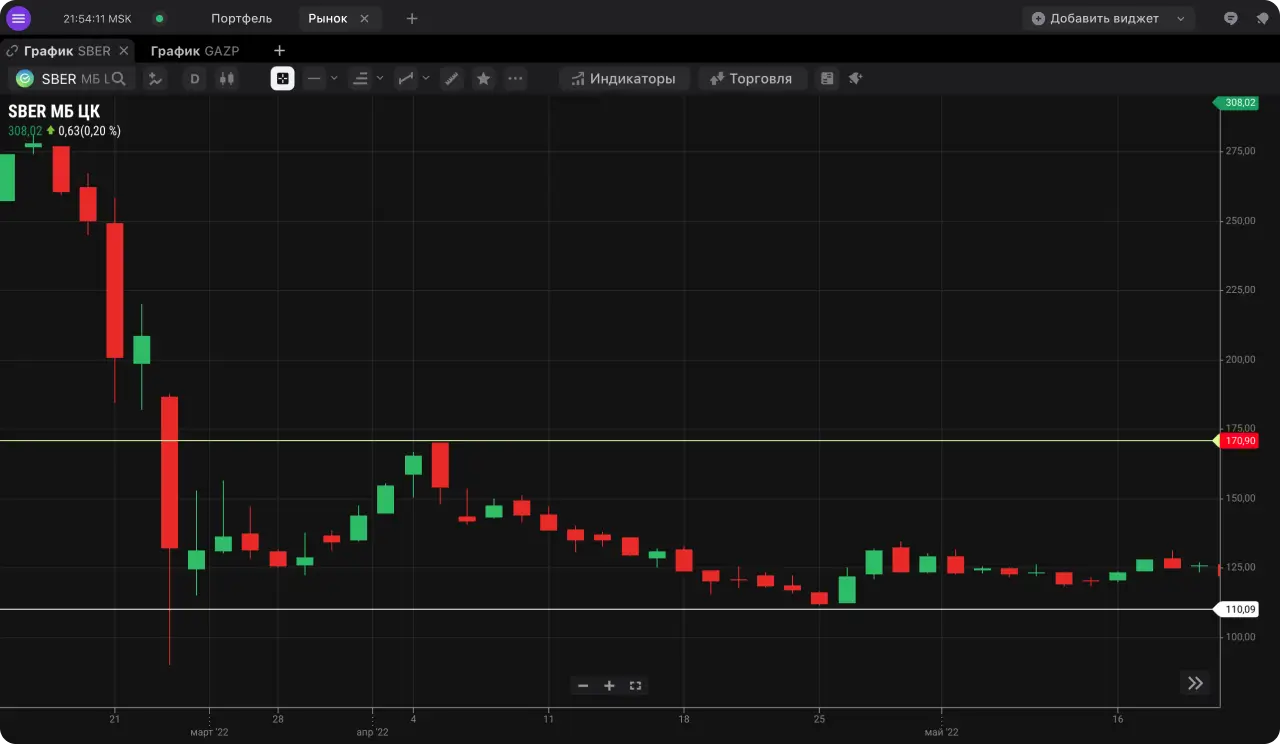Viewport: 1280px width, 744px height.
Task: Click the Торговля button
Action: (x=751, y=79)
